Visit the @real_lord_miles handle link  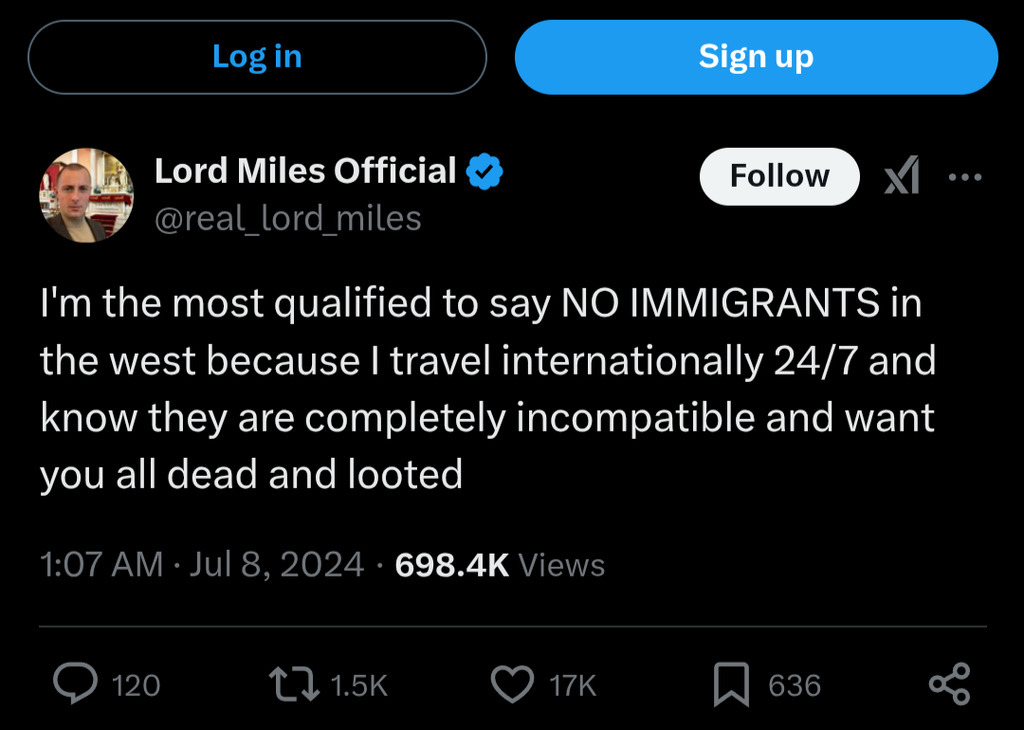pos(287,218)
